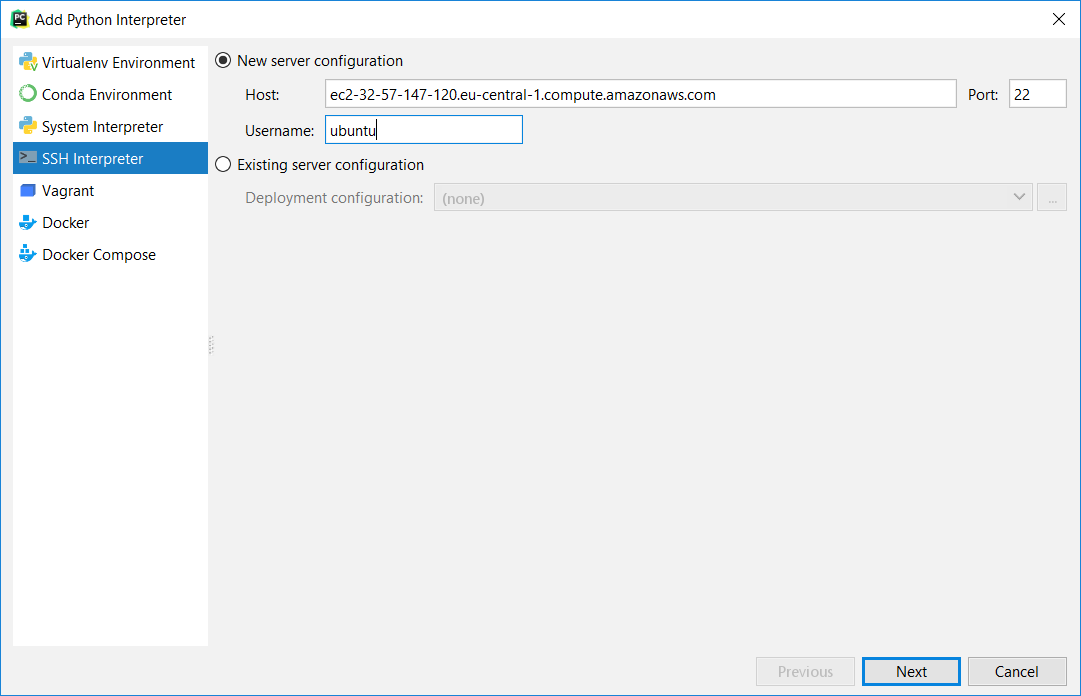
Task: Click the Port: label
Action: (x=982, y=95)
